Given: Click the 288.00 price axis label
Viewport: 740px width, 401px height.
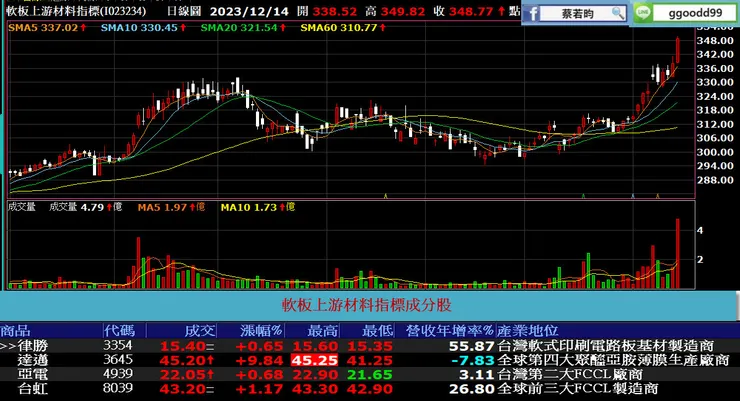Looking at the screenshot, I should pos(715,180).
